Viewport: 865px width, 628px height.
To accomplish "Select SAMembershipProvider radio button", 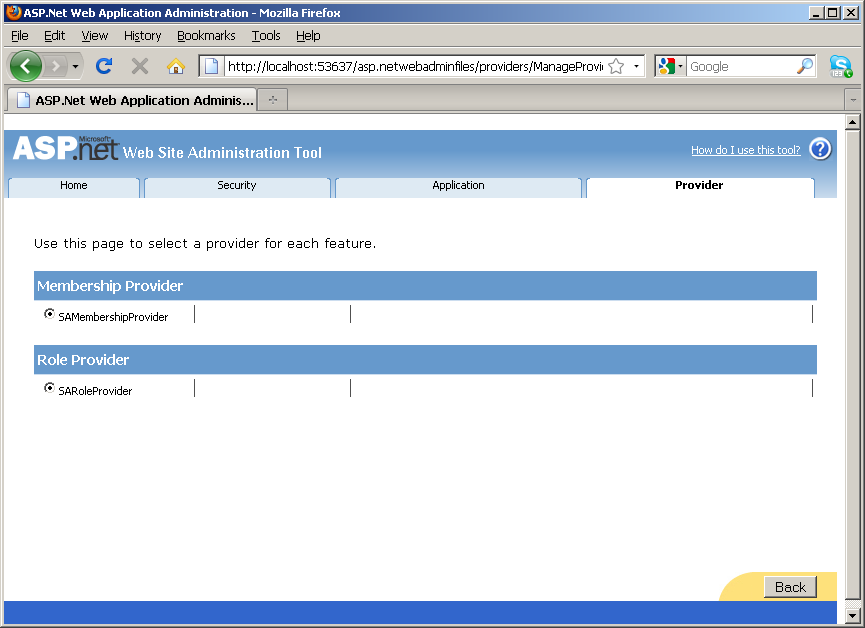I will tap(49, 314).
